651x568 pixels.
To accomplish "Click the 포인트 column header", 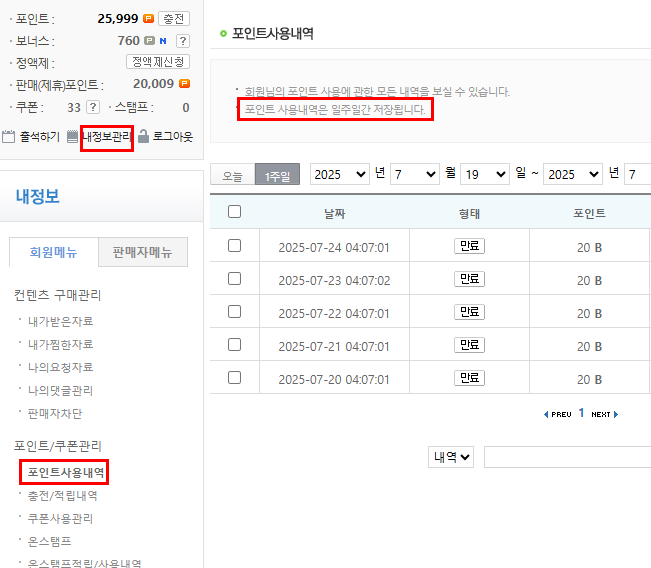I will pyautogui.click(x=590, y=213).
